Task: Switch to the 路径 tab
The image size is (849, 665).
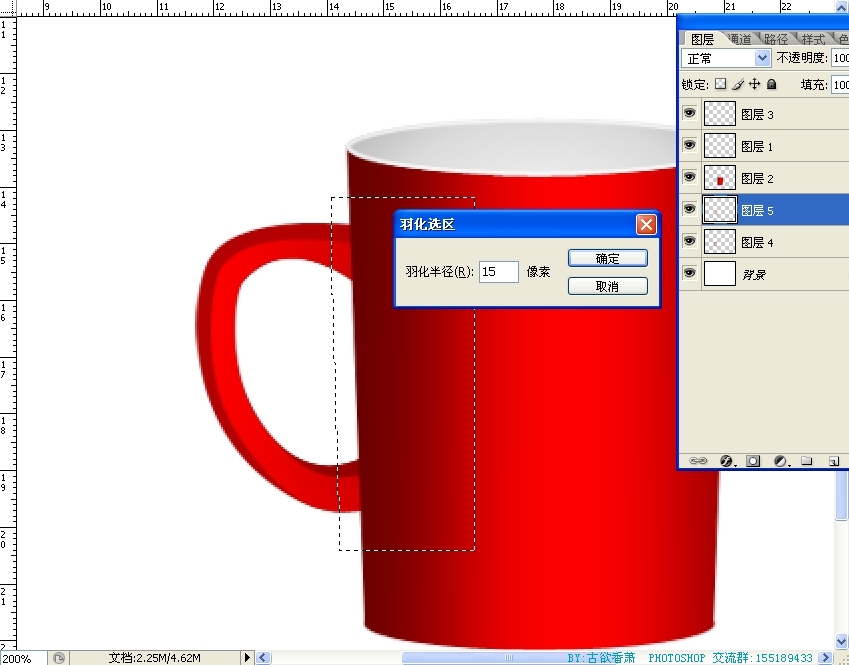Action: tap(776, 39)
